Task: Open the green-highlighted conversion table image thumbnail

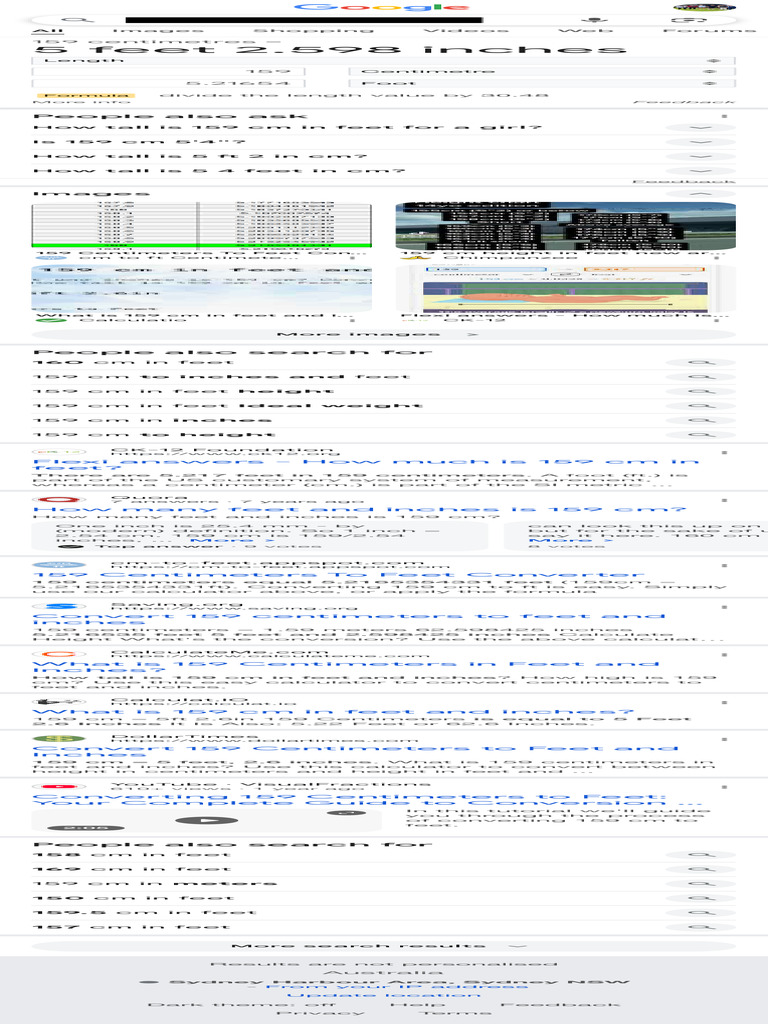Action: (x=202, y=225)
